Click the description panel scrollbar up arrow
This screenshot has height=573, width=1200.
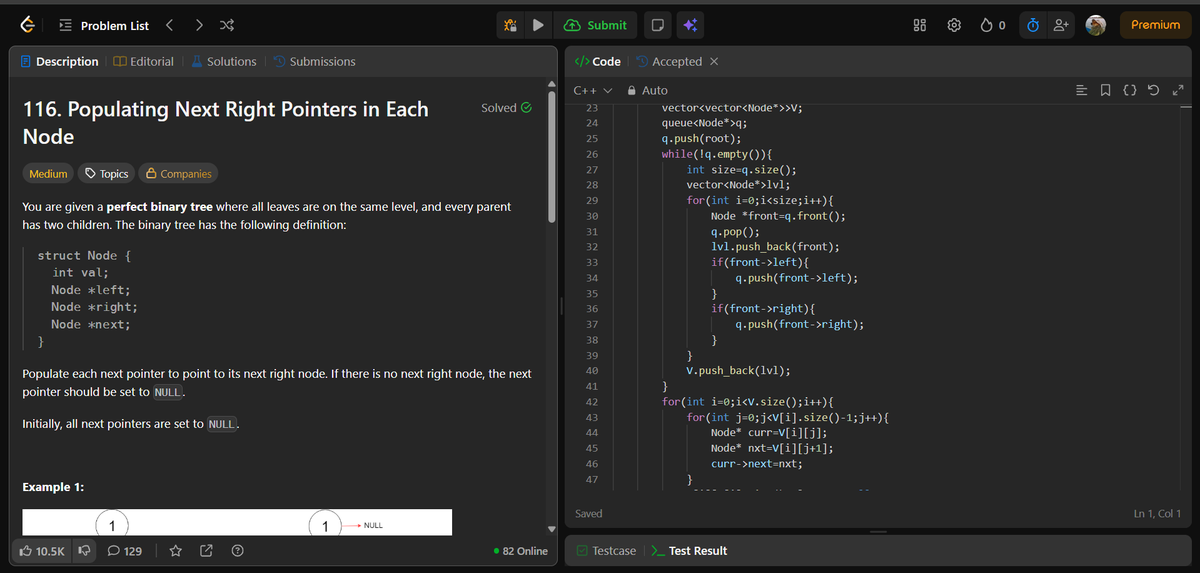pyautogui.click(x=550, y=83)
